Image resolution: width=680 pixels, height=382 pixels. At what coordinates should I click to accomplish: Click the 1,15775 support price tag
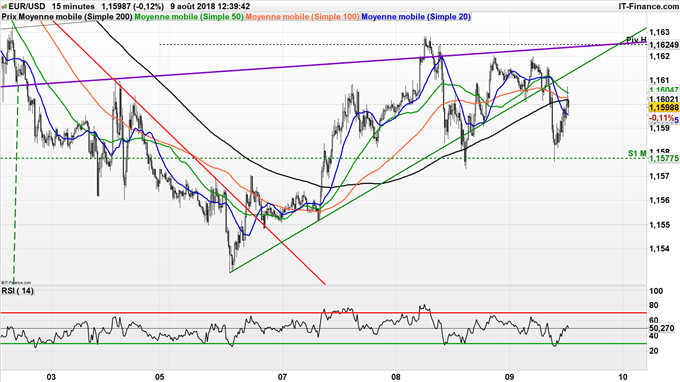[664, 159]
